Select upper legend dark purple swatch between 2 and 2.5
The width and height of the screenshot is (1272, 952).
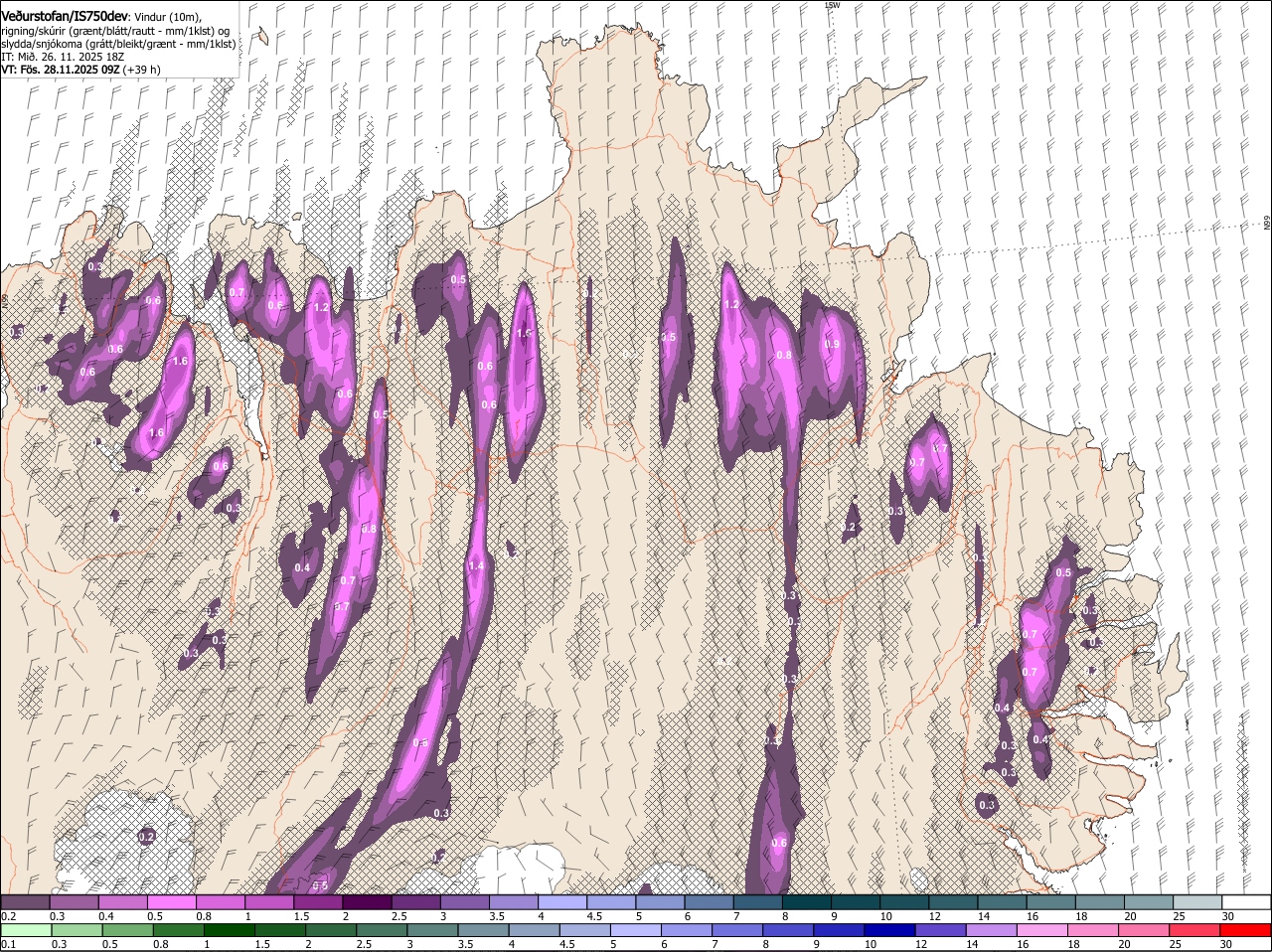click(x=367, y=902)
